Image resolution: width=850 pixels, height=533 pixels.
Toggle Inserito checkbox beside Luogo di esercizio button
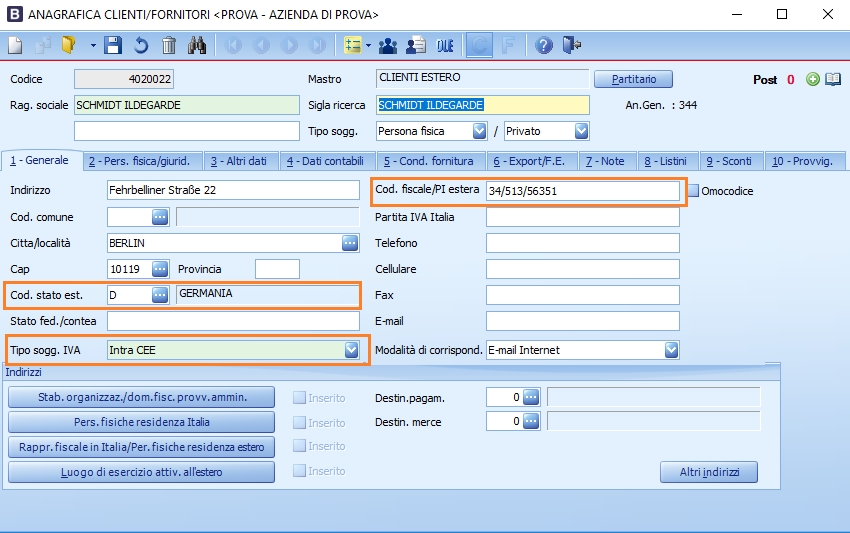(299, 471)
